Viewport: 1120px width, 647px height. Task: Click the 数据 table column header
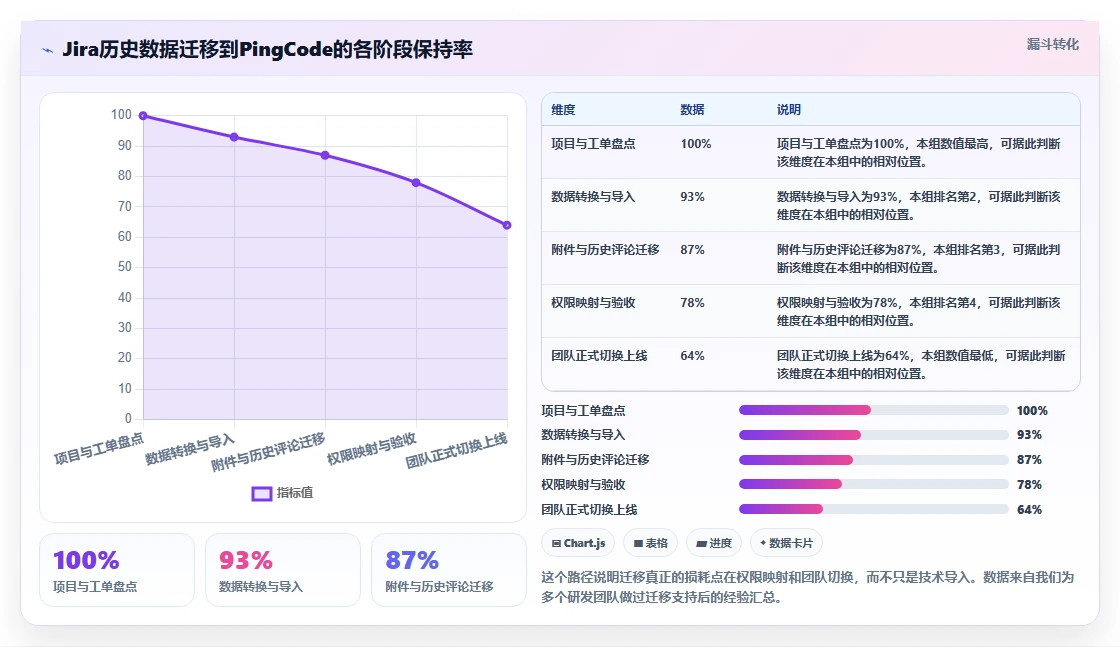(692, 110)
